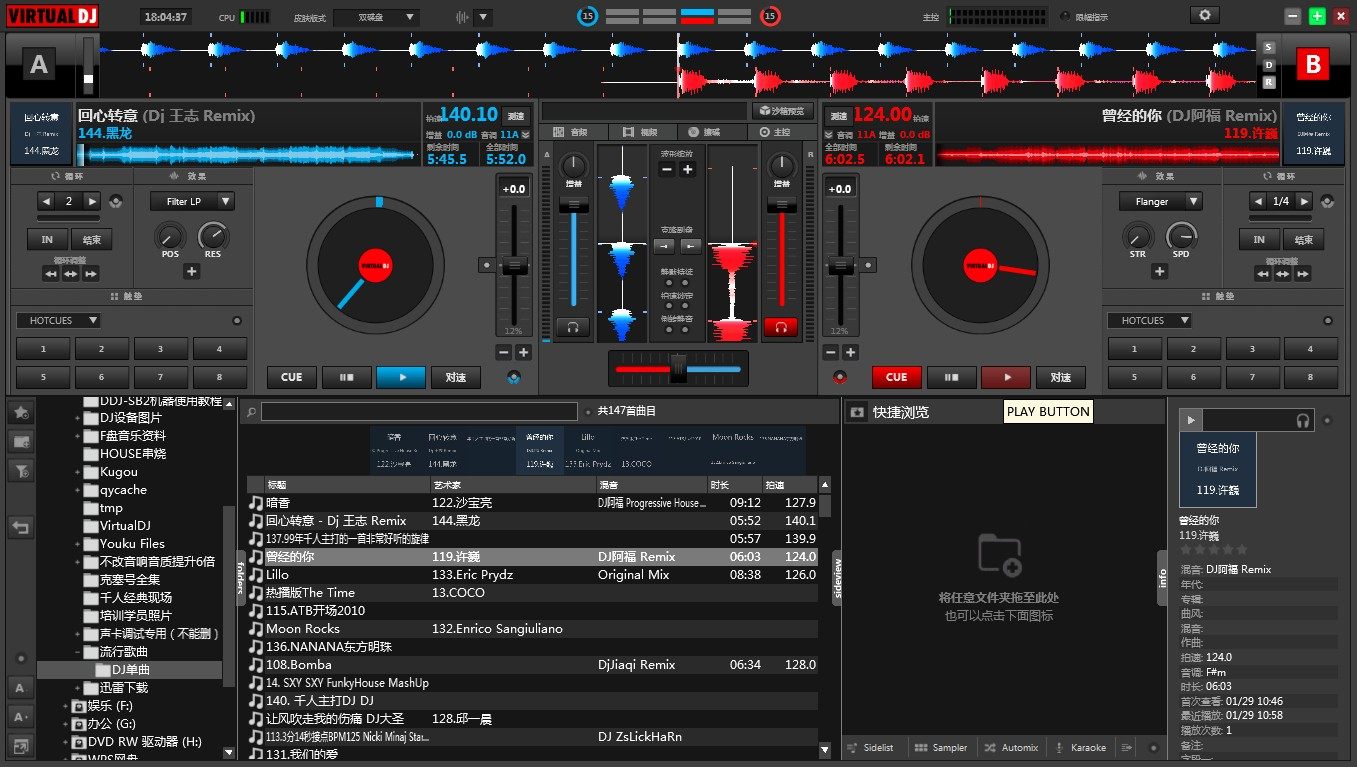Toggle S waveform mode button
This screenshot has height=767, width=1357.
click(1269, 48)
